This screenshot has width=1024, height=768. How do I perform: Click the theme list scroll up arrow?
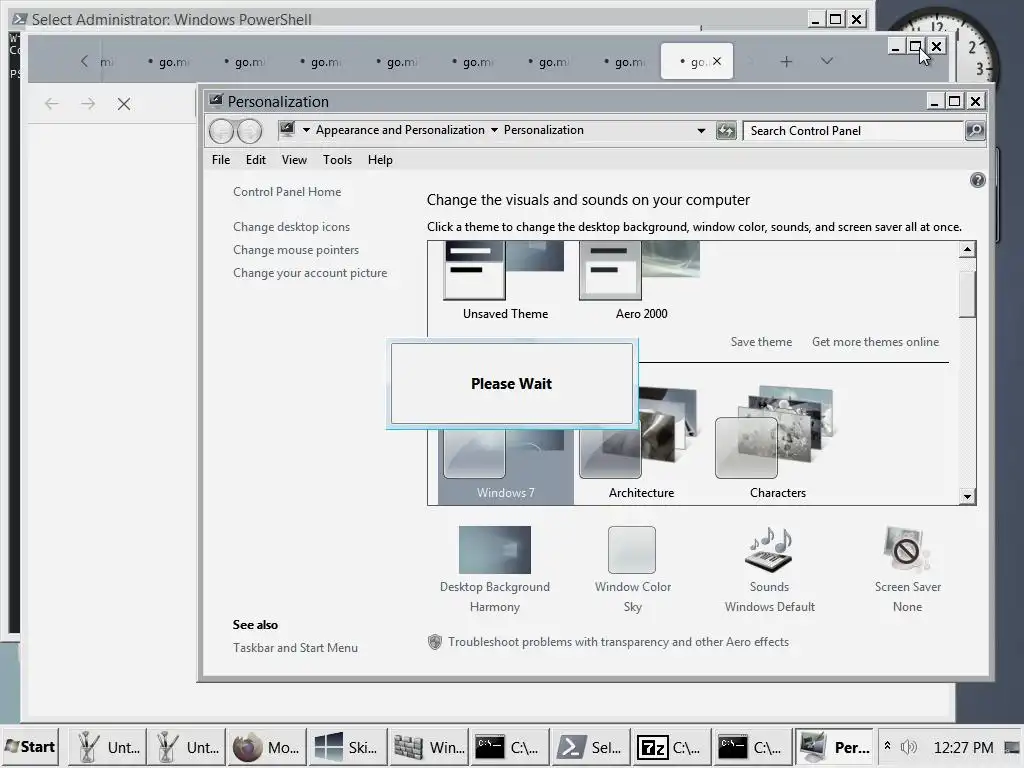click(967, 249)
